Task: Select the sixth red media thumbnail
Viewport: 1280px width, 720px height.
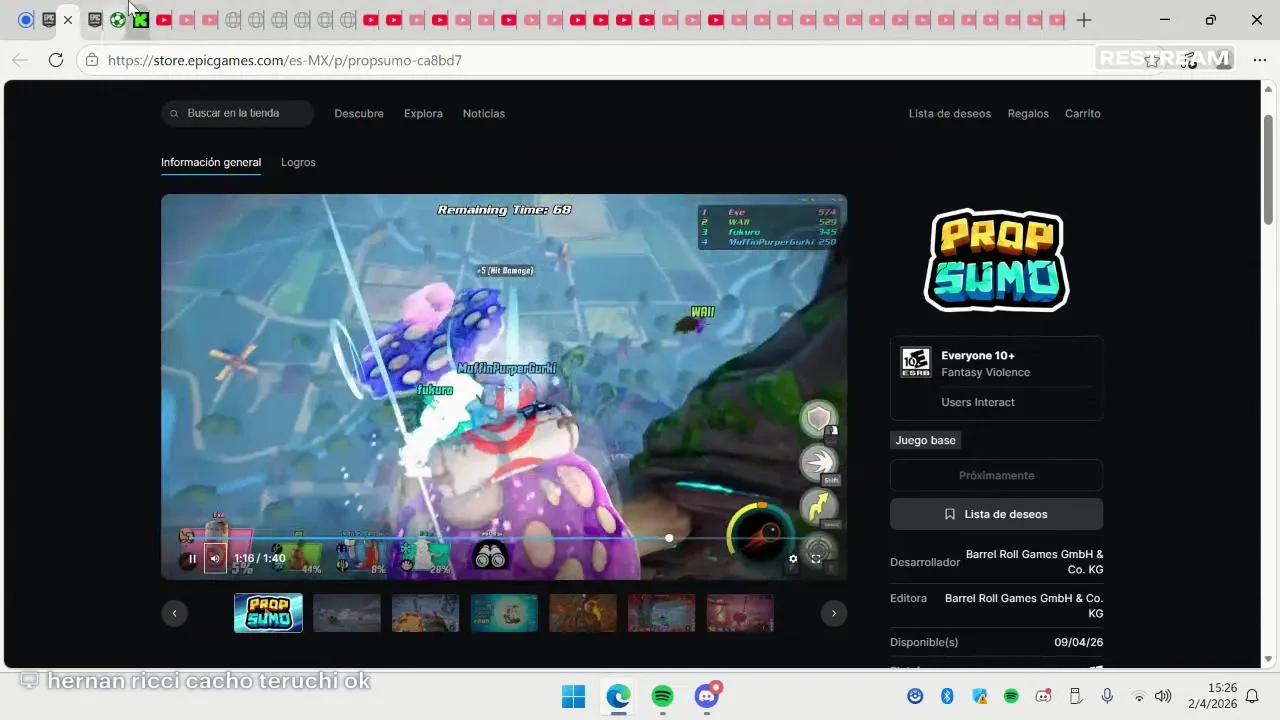Action: point(662,613)
